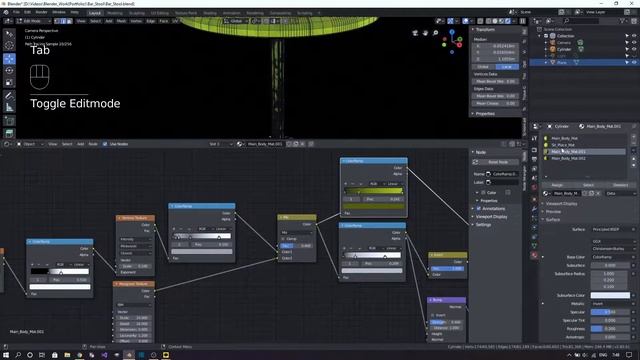Collapse the Surface panel in Material properties
The width and height of the screenshot is (640, 360).
pyautogui.click(x=553, y=220)
